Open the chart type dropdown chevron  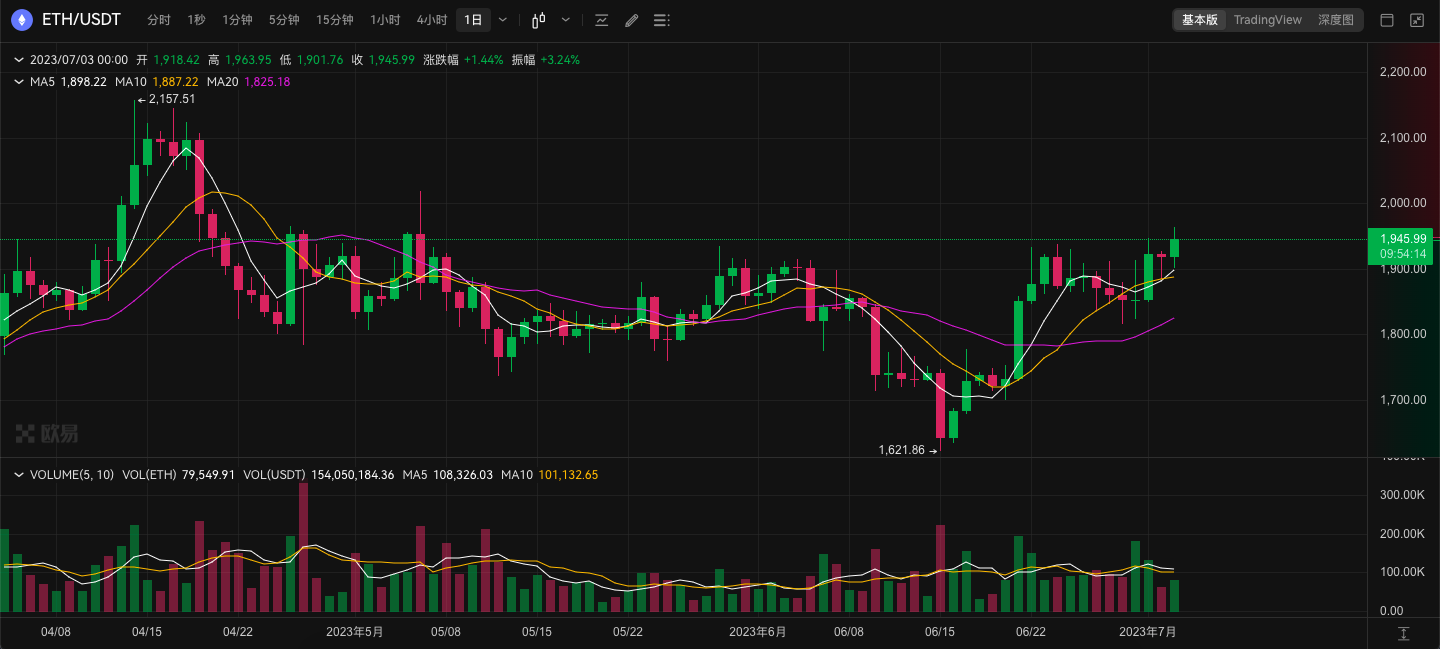point(565,20)
